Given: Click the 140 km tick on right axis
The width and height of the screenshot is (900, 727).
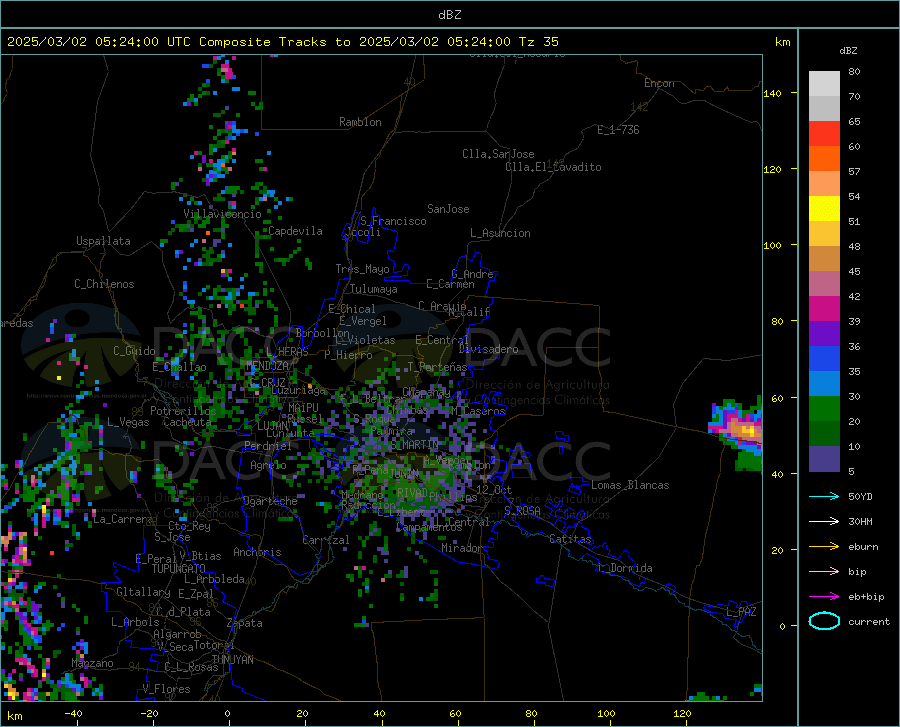Looking at the screenshot, I should (x=773, y=93).
